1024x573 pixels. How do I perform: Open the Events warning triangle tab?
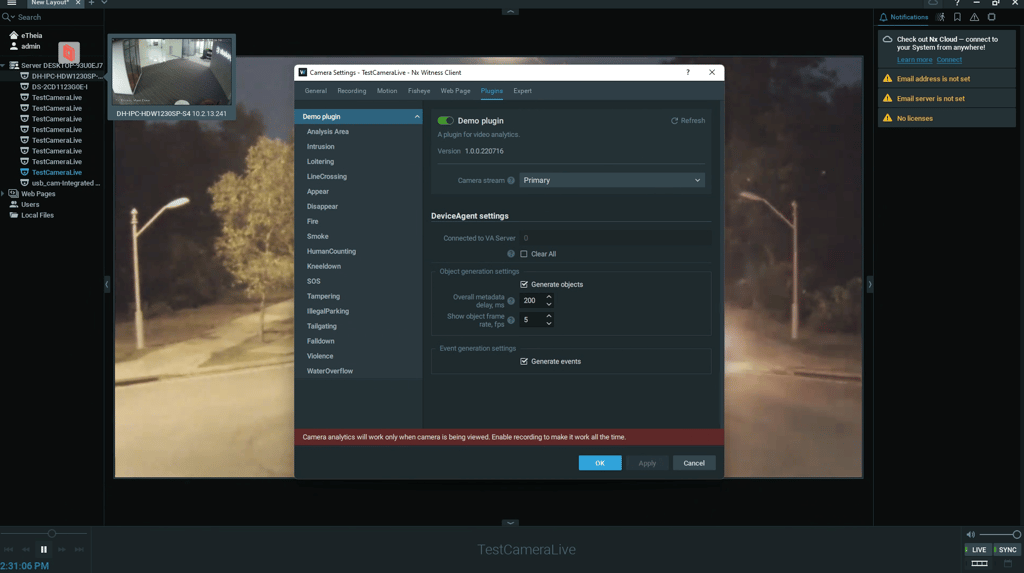tap(974, 17)
